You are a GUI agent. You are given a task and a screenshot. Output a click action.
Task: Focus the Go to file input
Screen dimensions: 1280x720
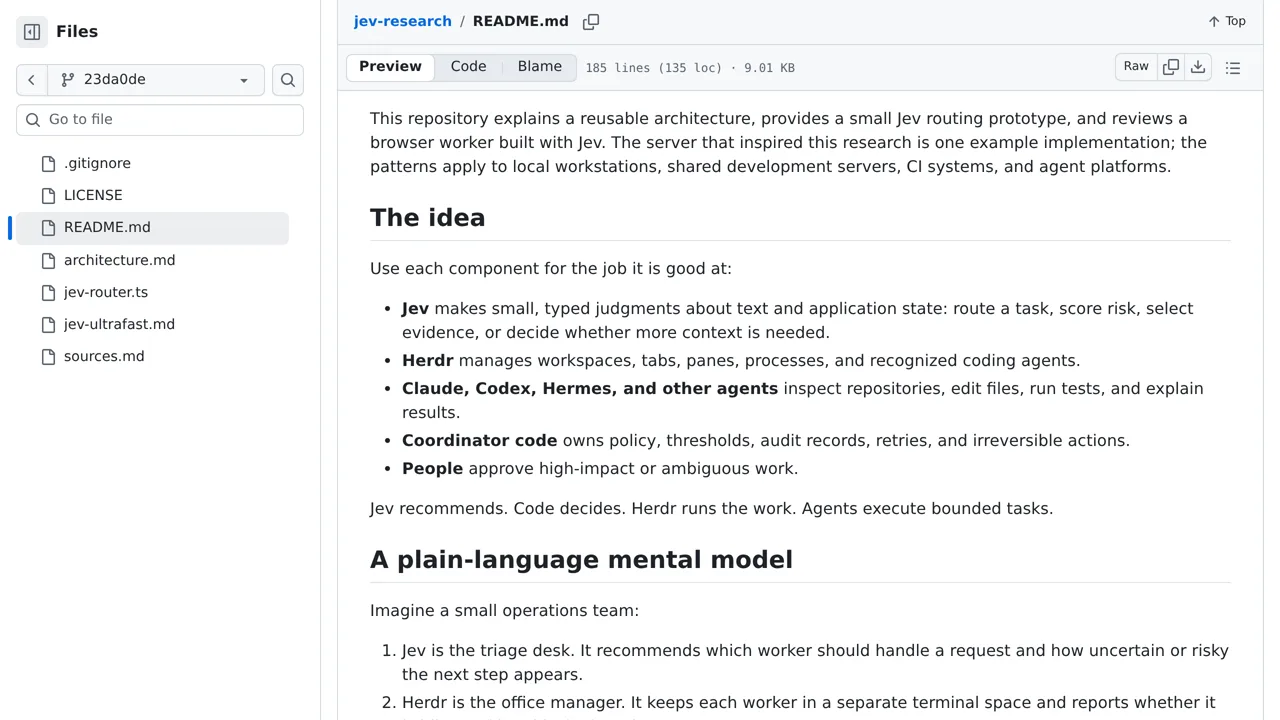pos(160,119)
